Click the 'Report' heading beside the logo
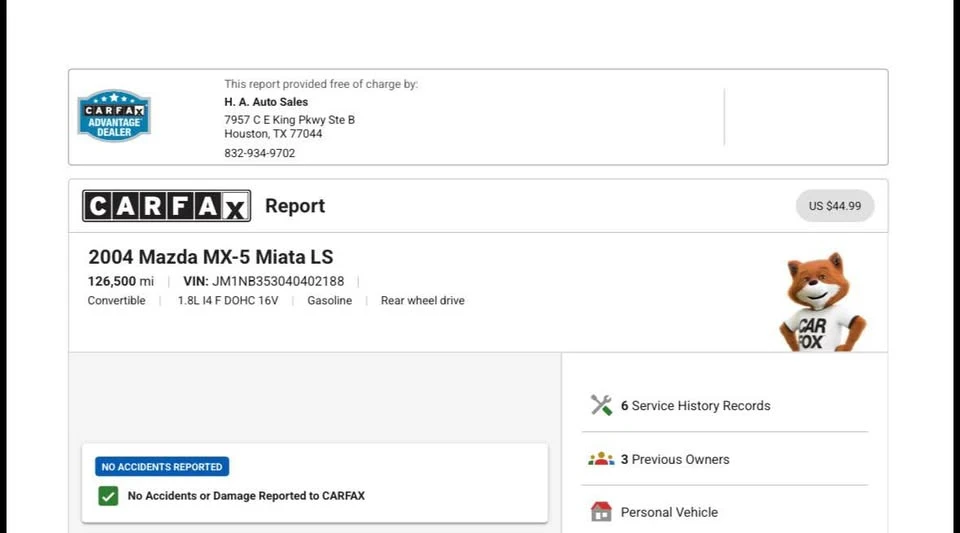960x533 pixels. click(x=295, y=206)
